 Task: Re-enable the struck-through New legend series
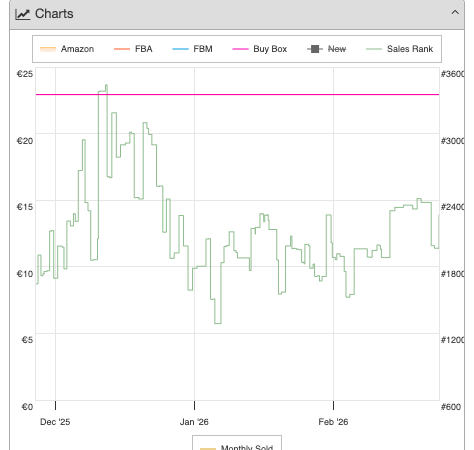[327, 49]
